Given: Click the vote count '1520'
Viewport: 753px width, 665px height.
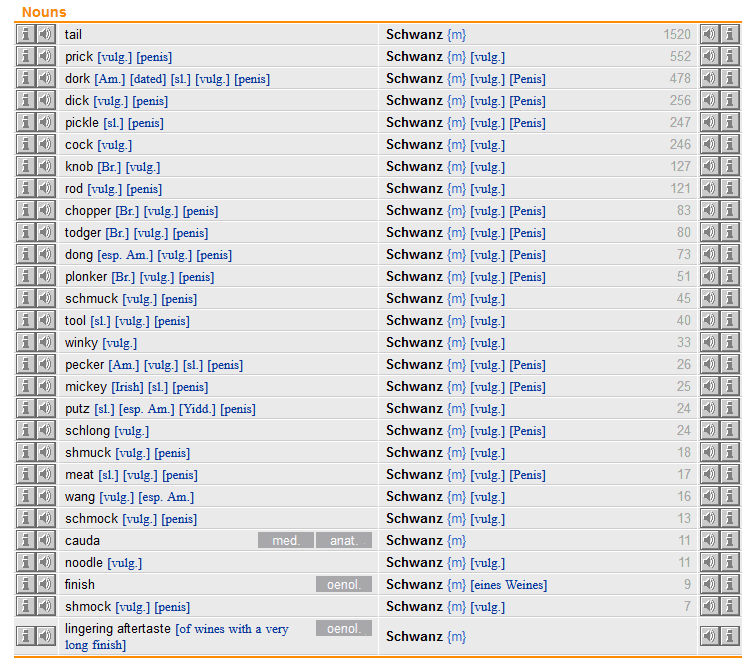Looking at the screenshot, I should [x=677, y=35].
